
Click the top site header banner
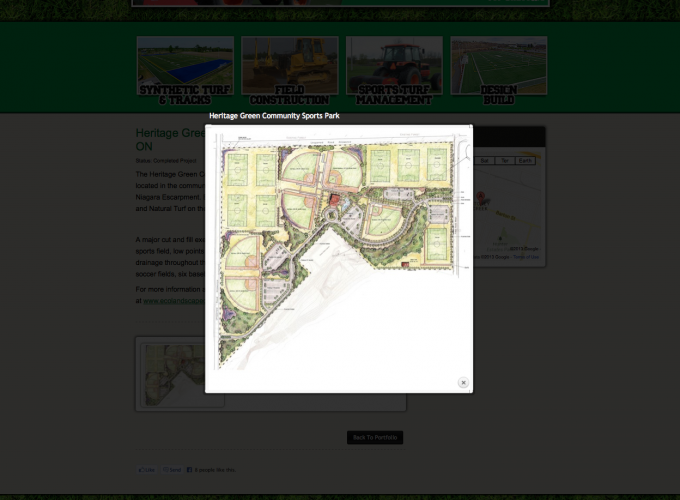pos(340,3)
